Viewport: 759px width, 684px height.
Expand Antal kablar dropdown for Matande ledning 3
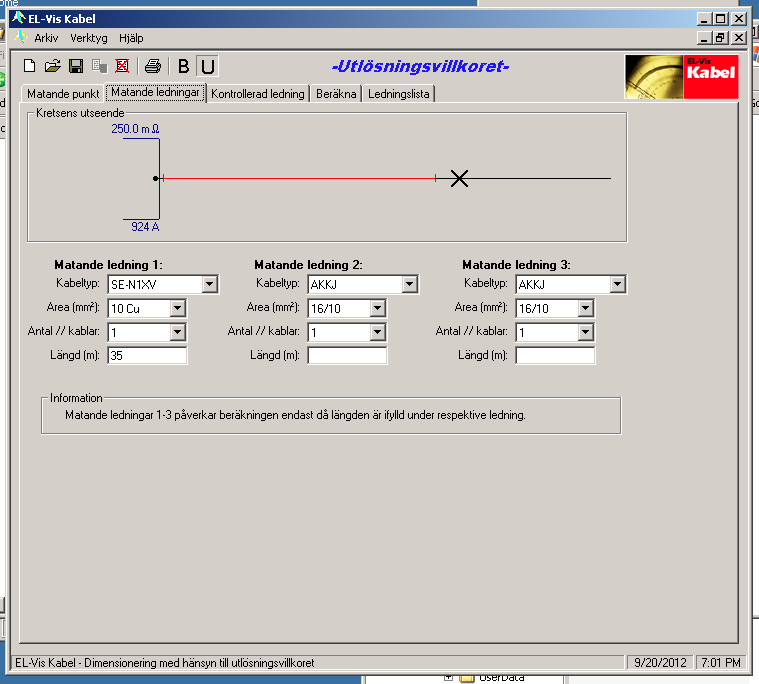585,332
